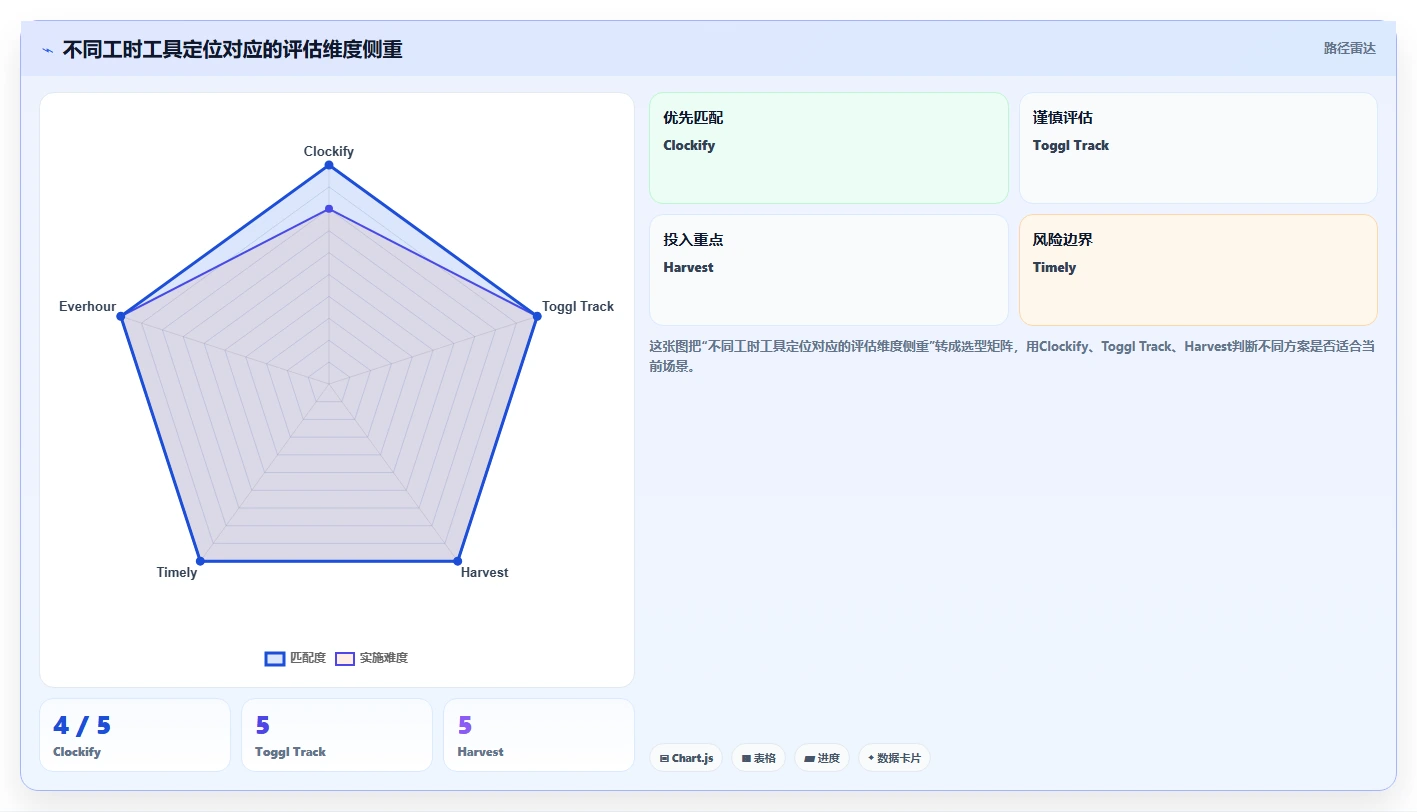Viewport: 1417px width, 812px height.
Task: Click the radar data point at Harvest
Action: pos(457,560)
